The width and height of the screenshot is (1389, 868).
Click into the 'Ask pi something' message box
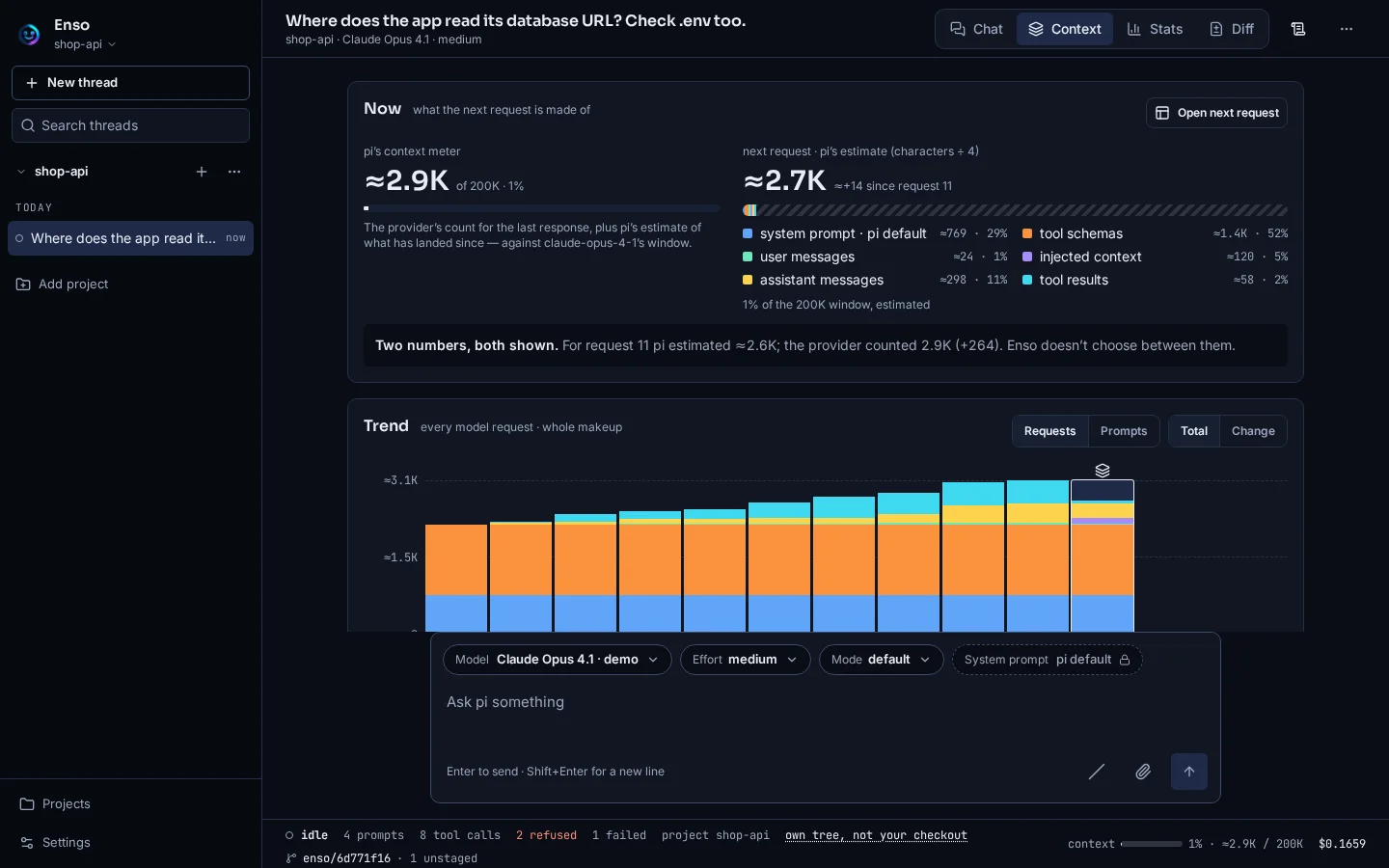825,716
